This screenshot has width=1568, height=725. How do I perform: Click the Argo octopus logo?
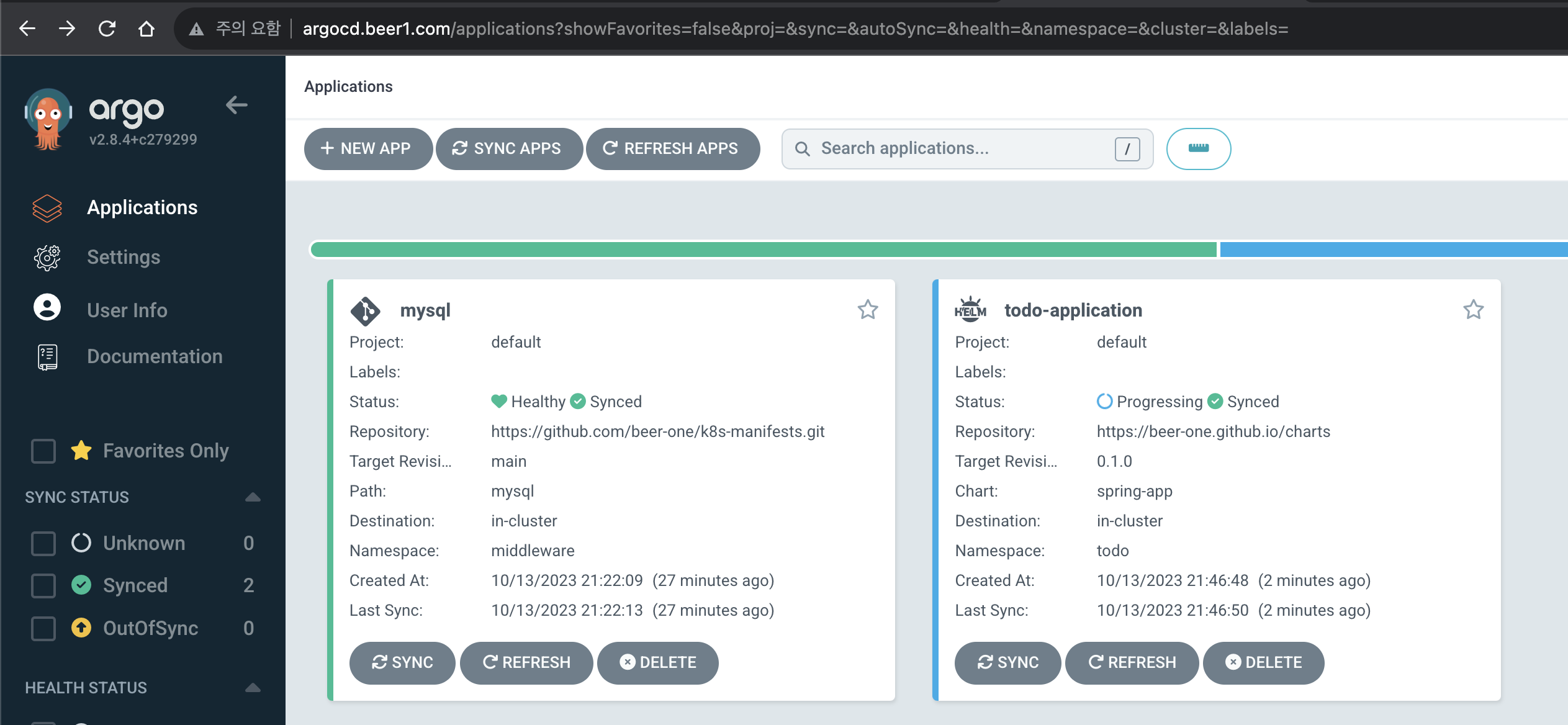(x=48, y=119)
